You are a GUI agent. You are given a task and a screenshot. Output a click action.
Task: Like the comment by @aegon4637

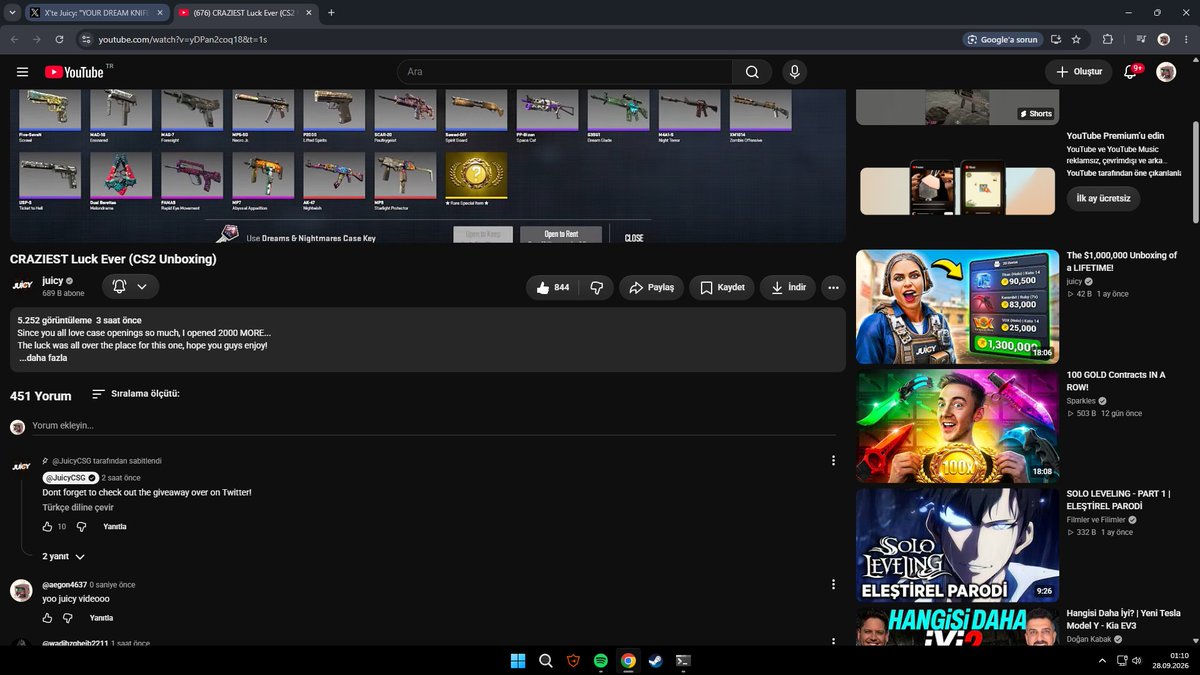(x=47, y=618)
